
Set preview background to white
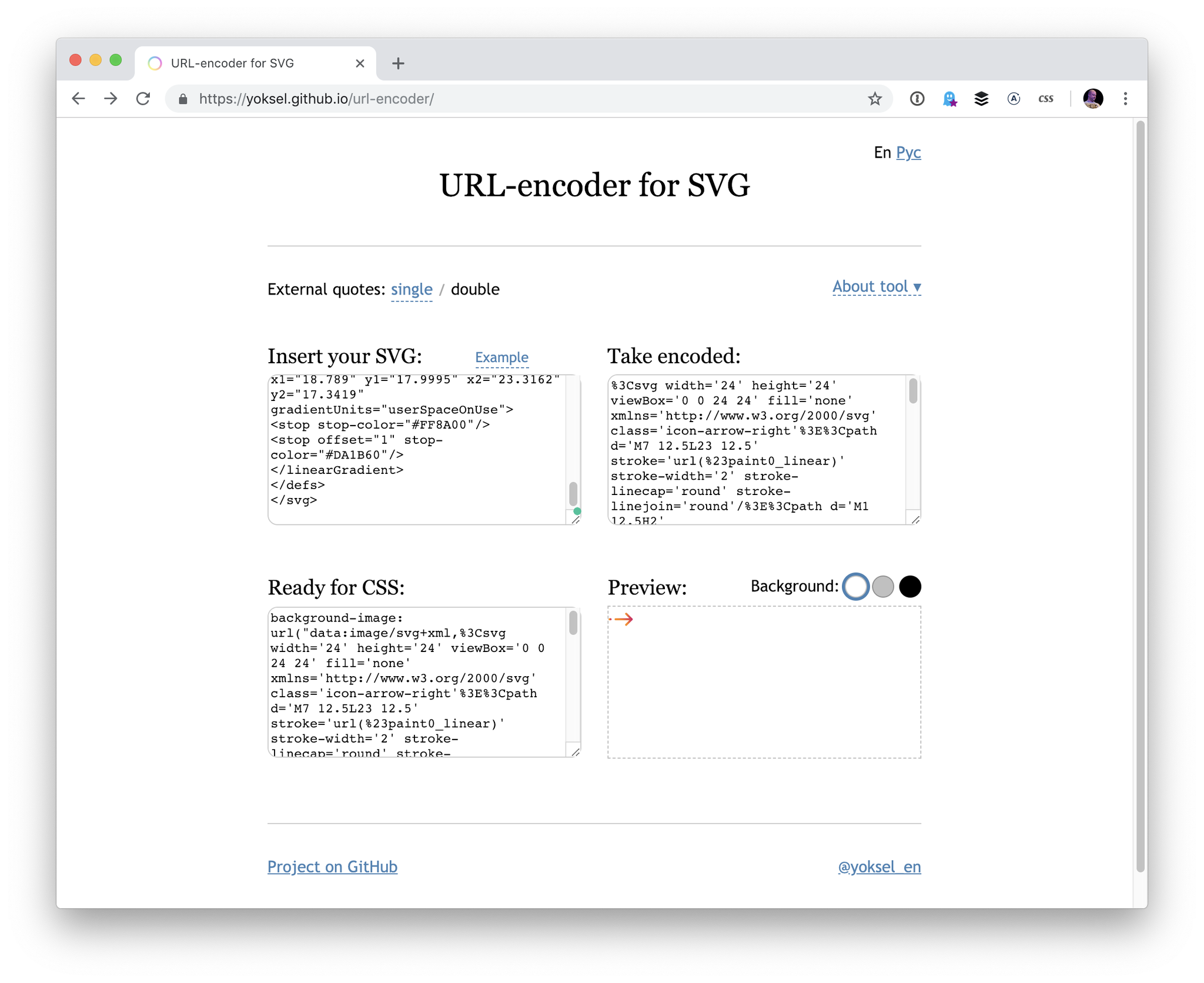tap(855, 586)
